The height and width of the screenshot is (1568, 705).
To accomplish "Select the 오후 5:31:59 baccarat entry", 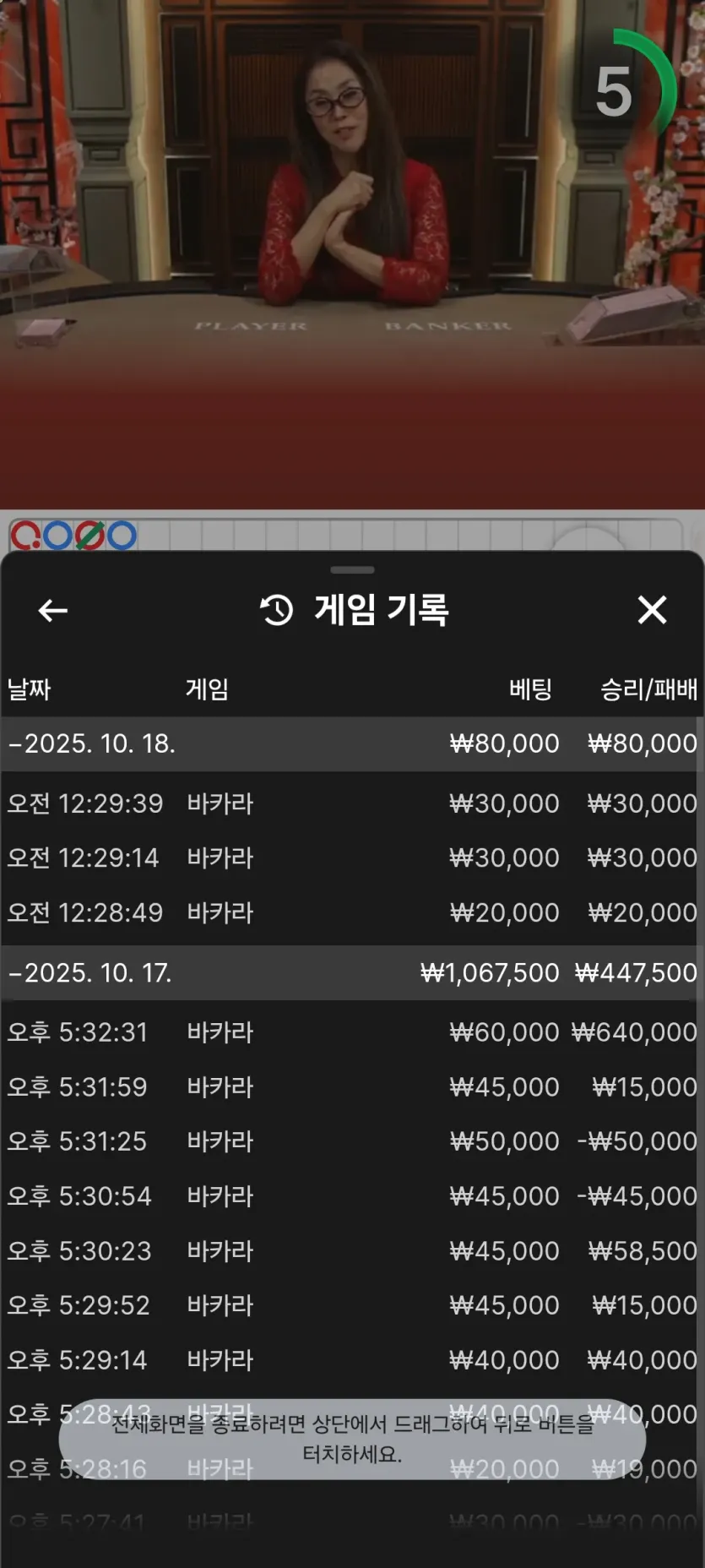I will pos(352,1086).
